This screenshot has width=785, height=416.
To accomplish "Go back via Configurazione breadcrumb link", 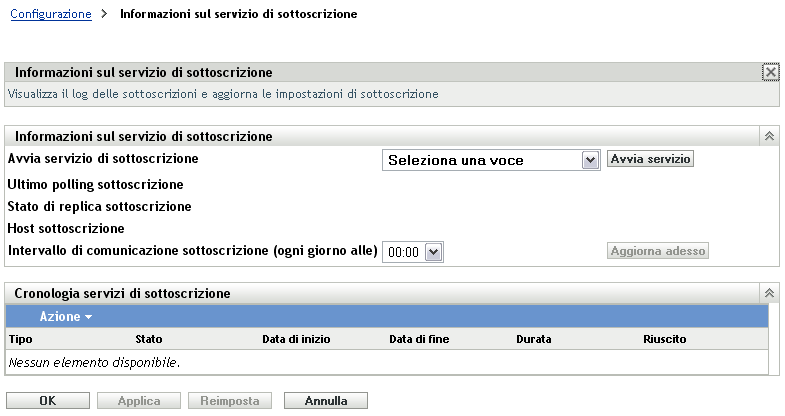I will coord(49,15).
